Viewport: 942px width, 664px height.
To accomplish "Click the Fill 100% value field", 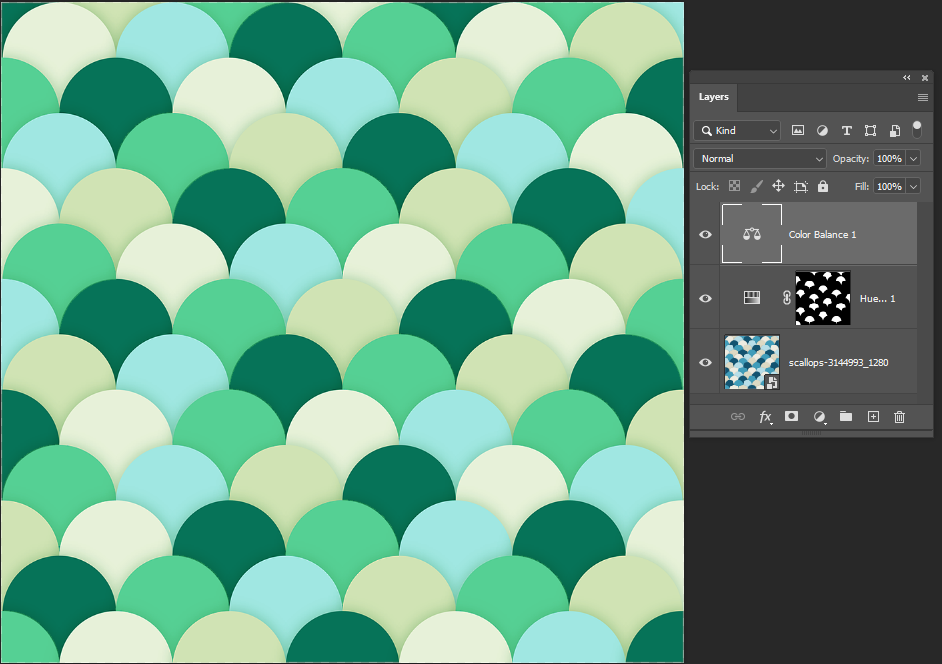I will pos(890,186).
